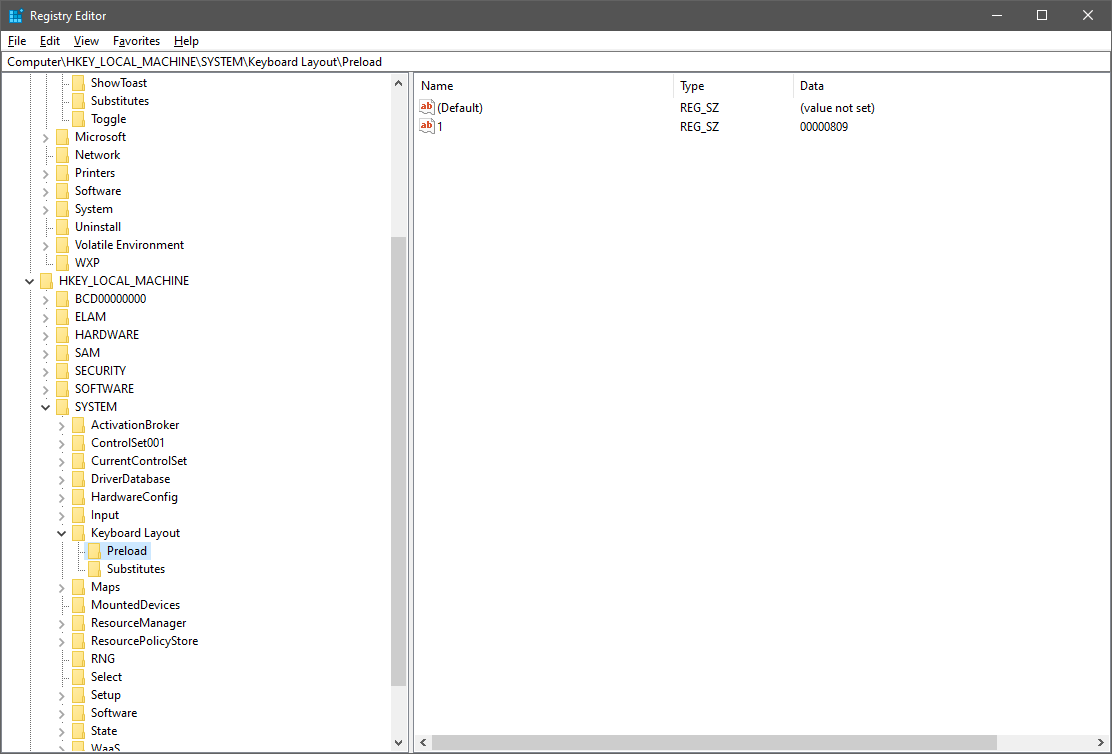Sort values by the Name column header
The image size is (1112, 754).
[545, 86]
